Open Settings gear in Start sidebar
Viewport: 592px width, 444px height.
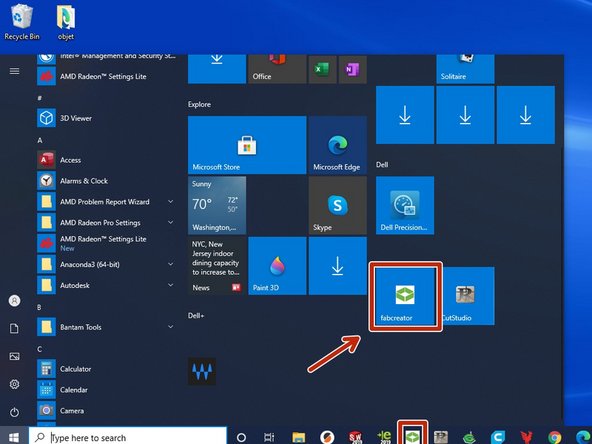click(14, 384)
